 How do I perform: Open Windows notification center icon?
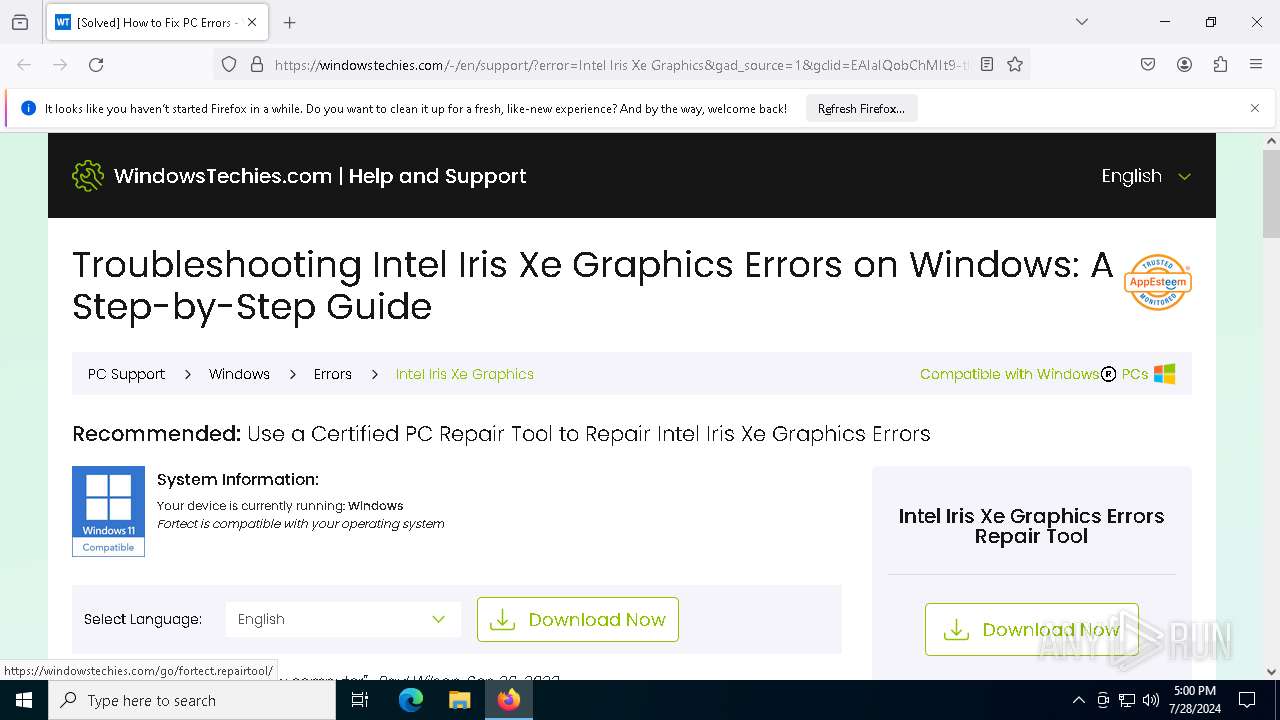click(x=1247, y=700)
